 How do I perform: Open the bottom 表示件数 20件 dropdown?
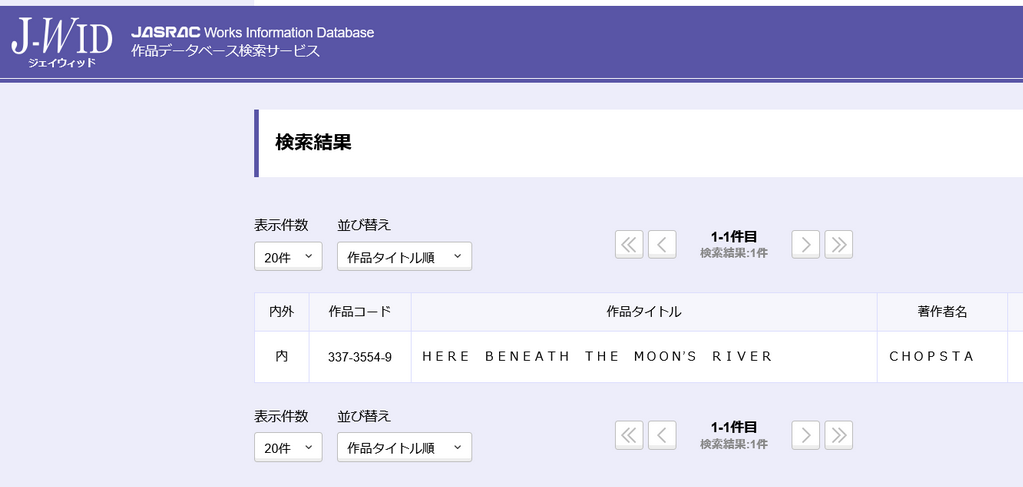click(x=288, y=448)
